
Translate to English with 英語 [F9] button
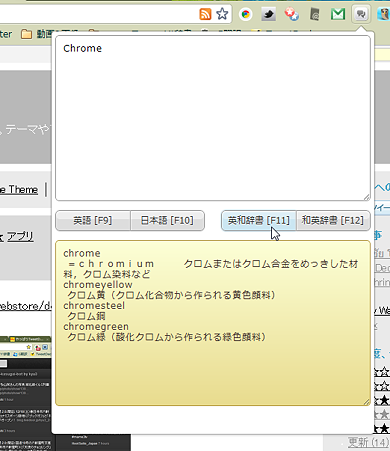click(93, 220)
